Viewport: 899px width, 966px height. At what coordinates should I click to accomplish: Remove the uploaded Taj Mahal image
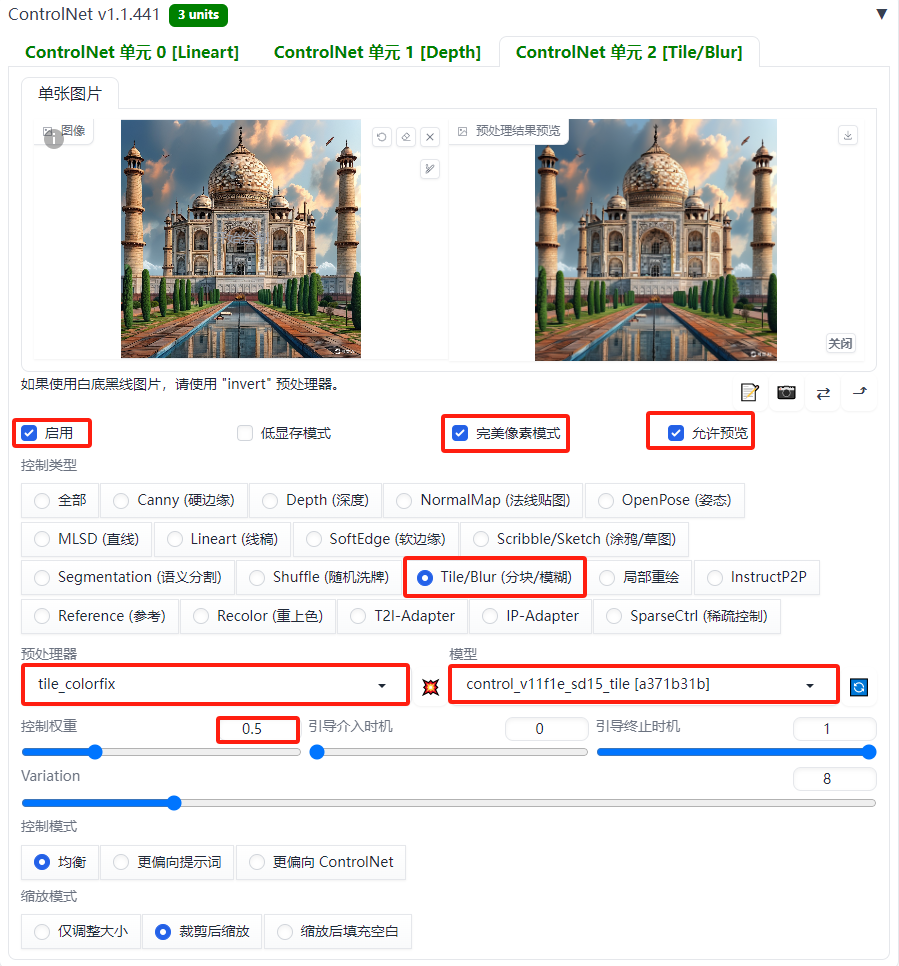(x=430, y=137)
